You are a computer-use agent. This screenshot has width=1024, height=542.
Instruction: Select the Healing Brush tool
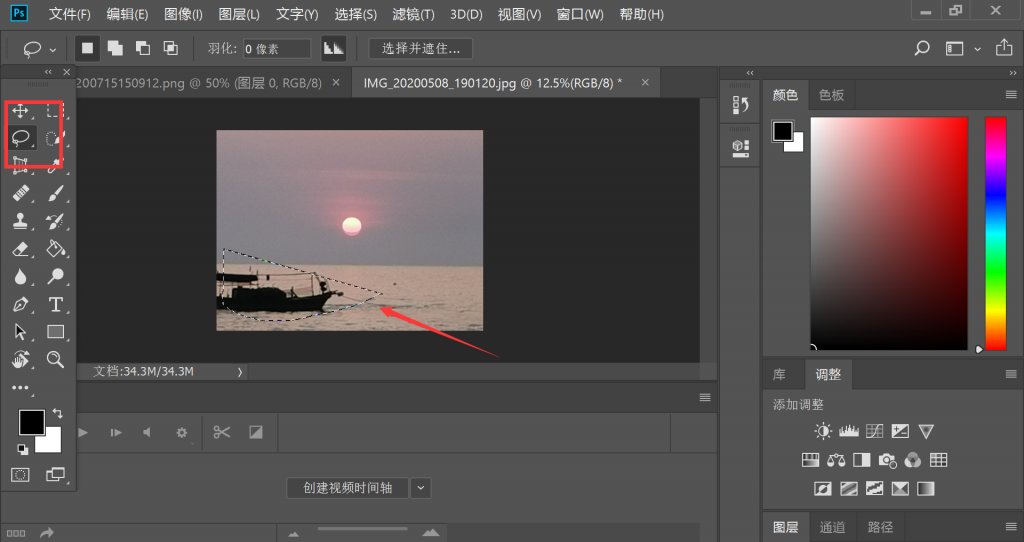[20, 193]
